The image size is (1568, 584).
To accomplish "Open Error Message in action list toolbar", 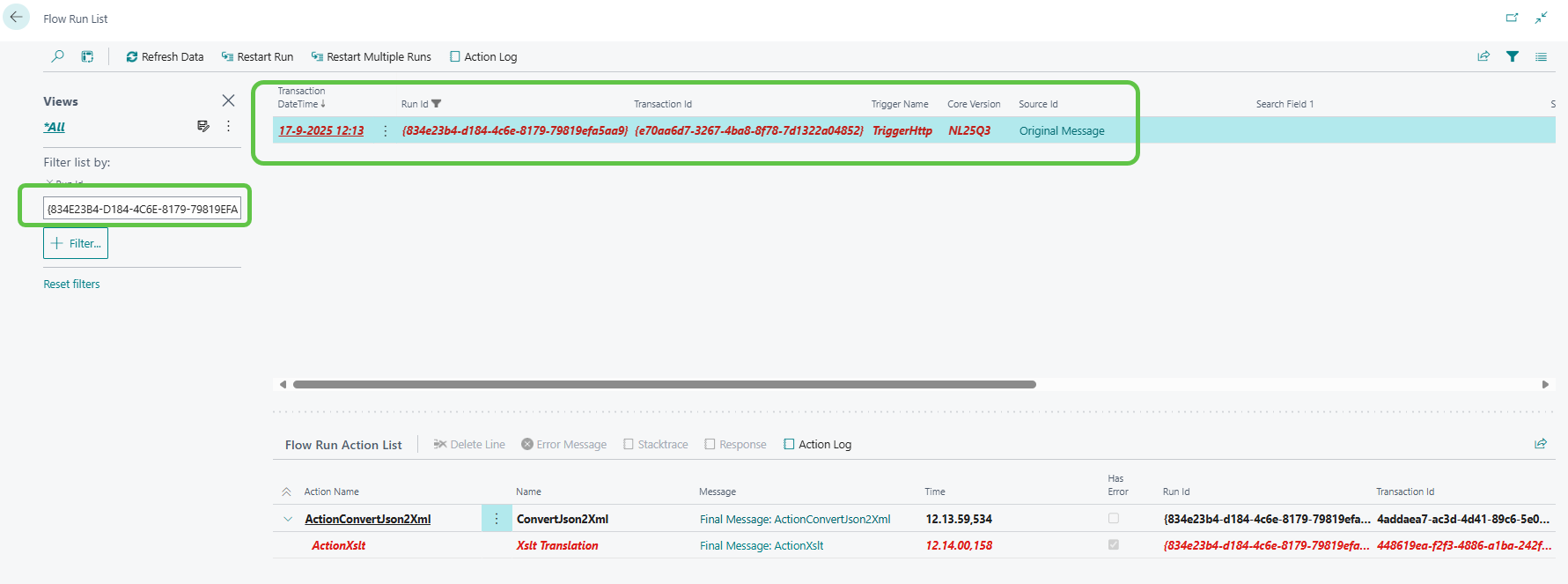I will coord(564,444).
